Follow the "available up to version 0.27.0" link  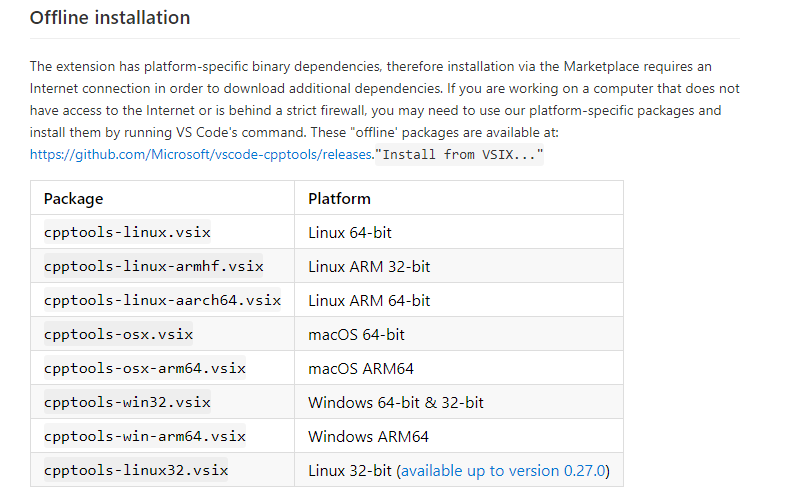pos(504,470)
